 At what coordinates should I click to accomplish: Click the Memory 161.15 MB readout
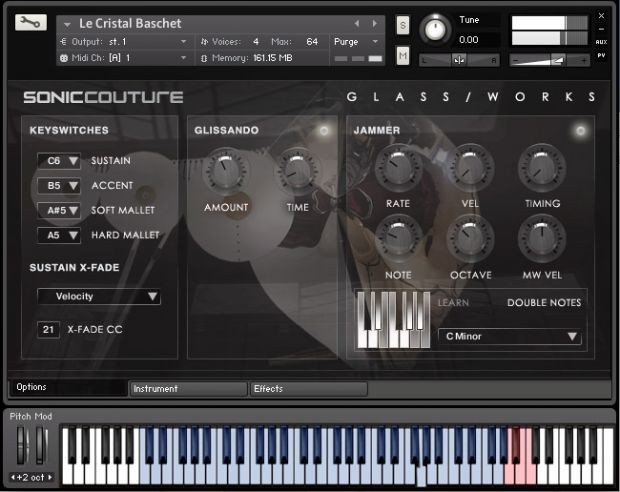point(273,58)
